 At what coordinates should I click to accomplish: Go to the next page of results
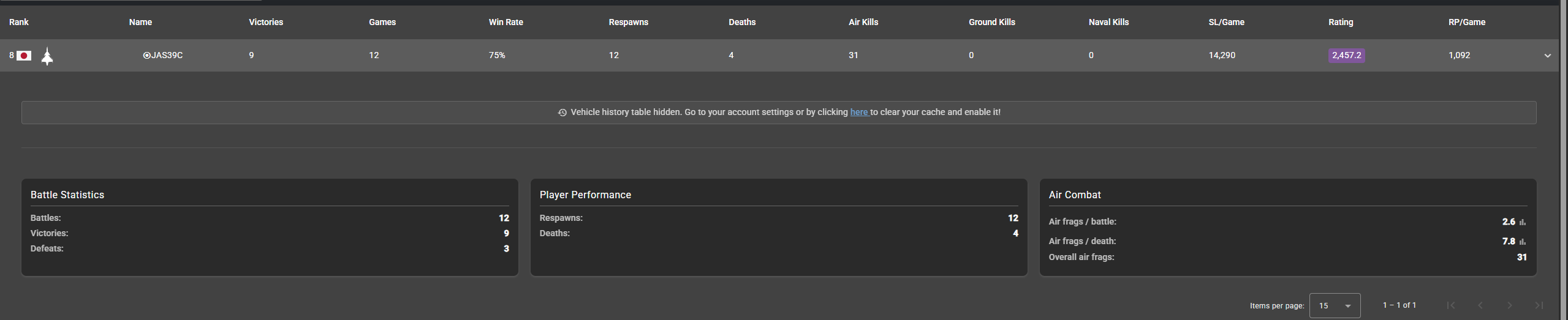point(1509,305)
